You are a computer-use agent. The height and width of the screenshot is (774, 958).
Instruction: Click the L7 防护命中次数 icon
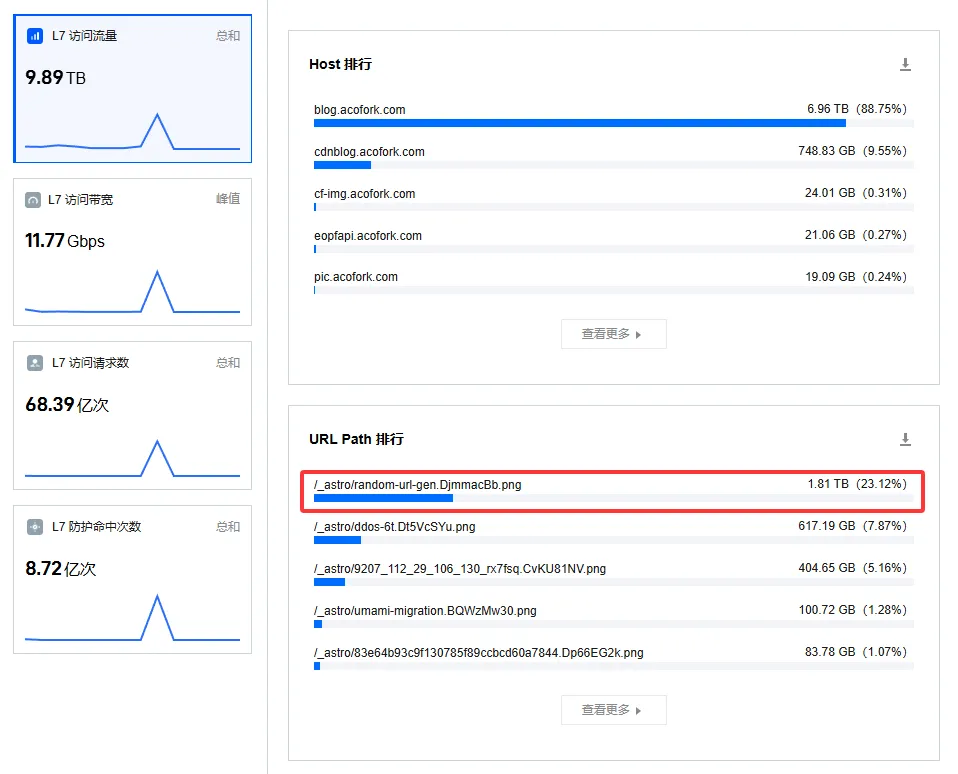(35, 527)
